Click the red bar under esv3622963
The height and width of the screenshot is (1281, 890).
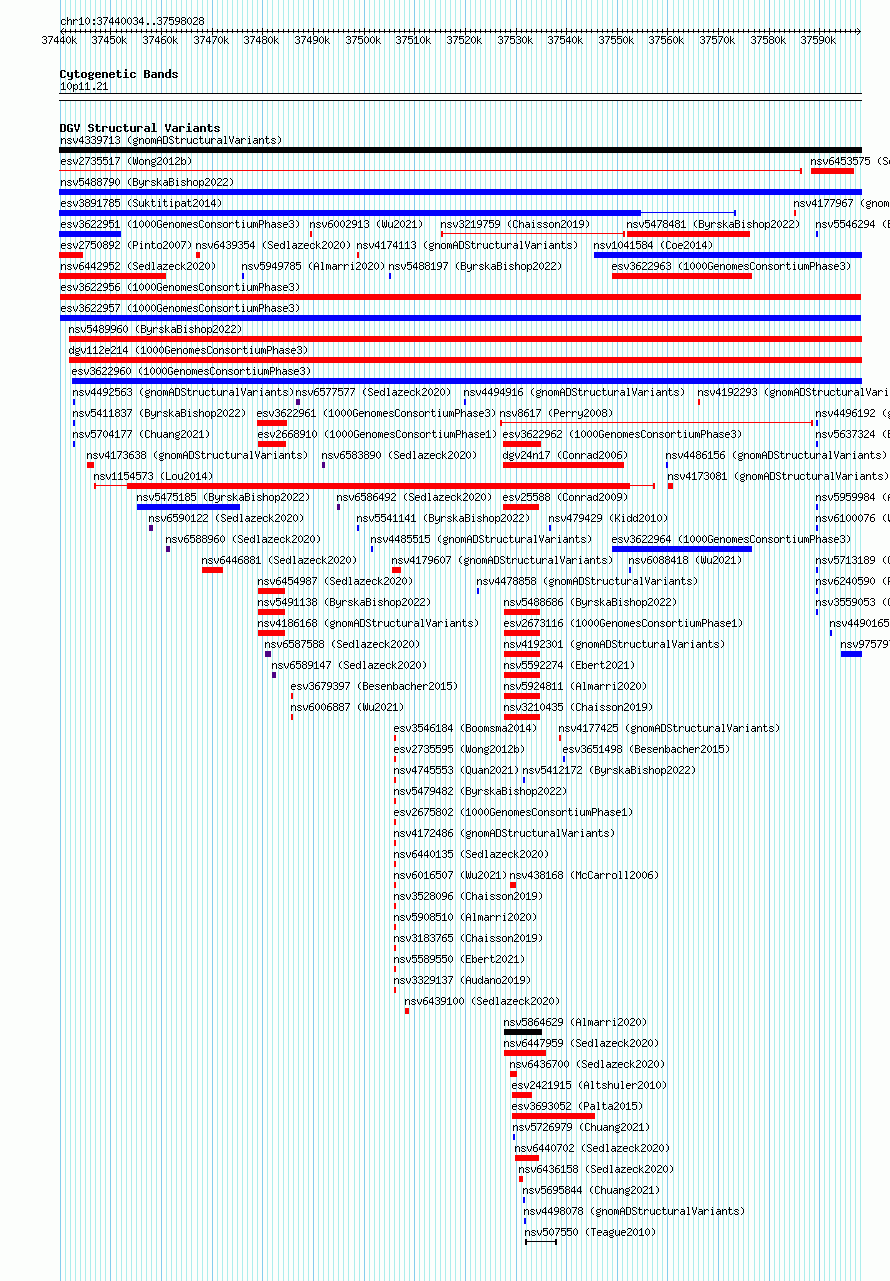(x=682, y=276)
